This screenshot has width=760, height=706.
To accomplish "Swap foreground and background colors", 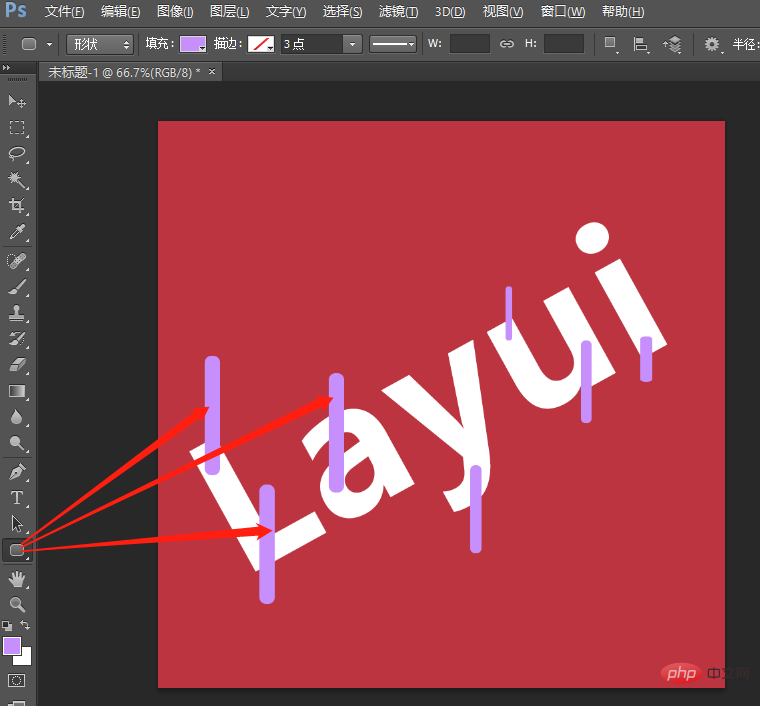I will pos(25,625).
